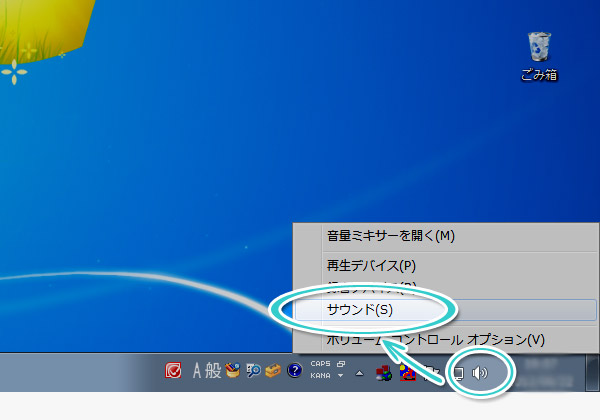Open the ごみ箱 recycle bin icon

pyautogui.click(x=539, y=56)
